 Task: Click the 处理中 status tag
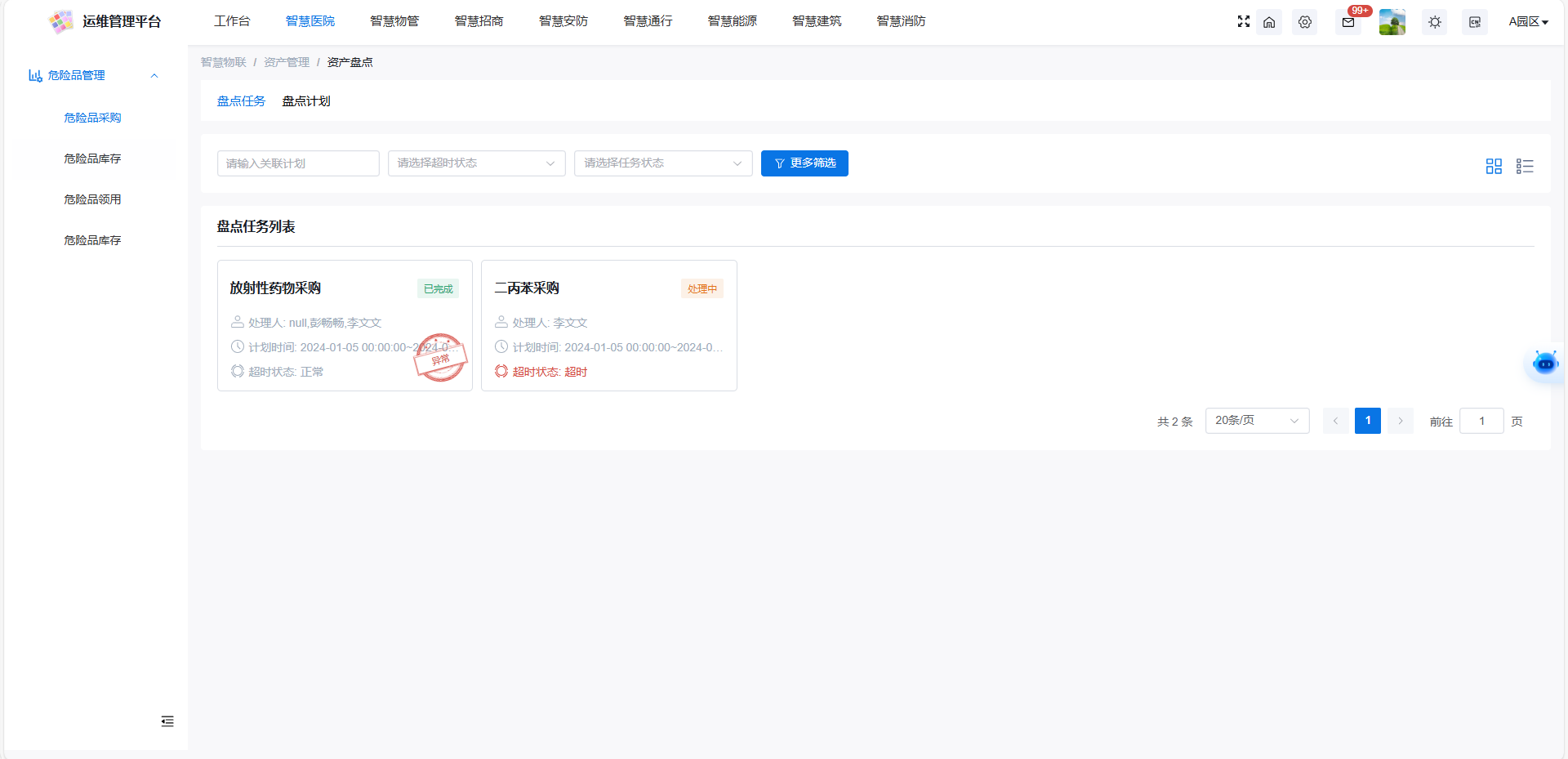(x=702, y=288)
